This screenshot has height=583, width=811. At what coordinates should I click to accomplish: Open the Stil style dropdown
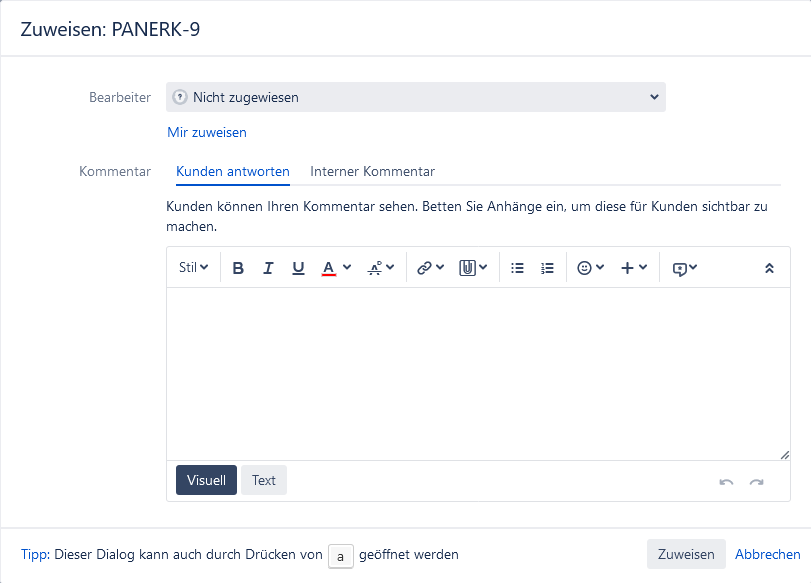tap(193, 268)
